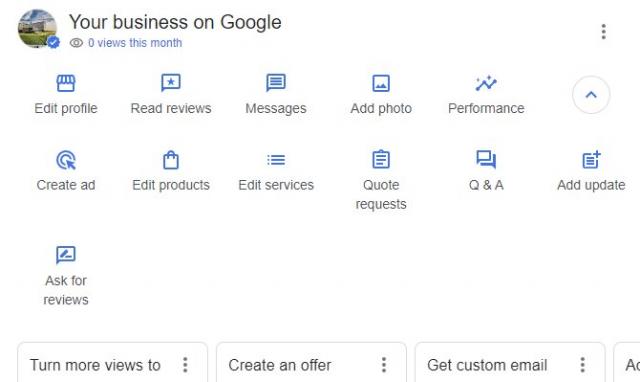640x382 pixels.
Task: Open Edit products bag icon
Action: pyautogui.click(x=171, y=160)
